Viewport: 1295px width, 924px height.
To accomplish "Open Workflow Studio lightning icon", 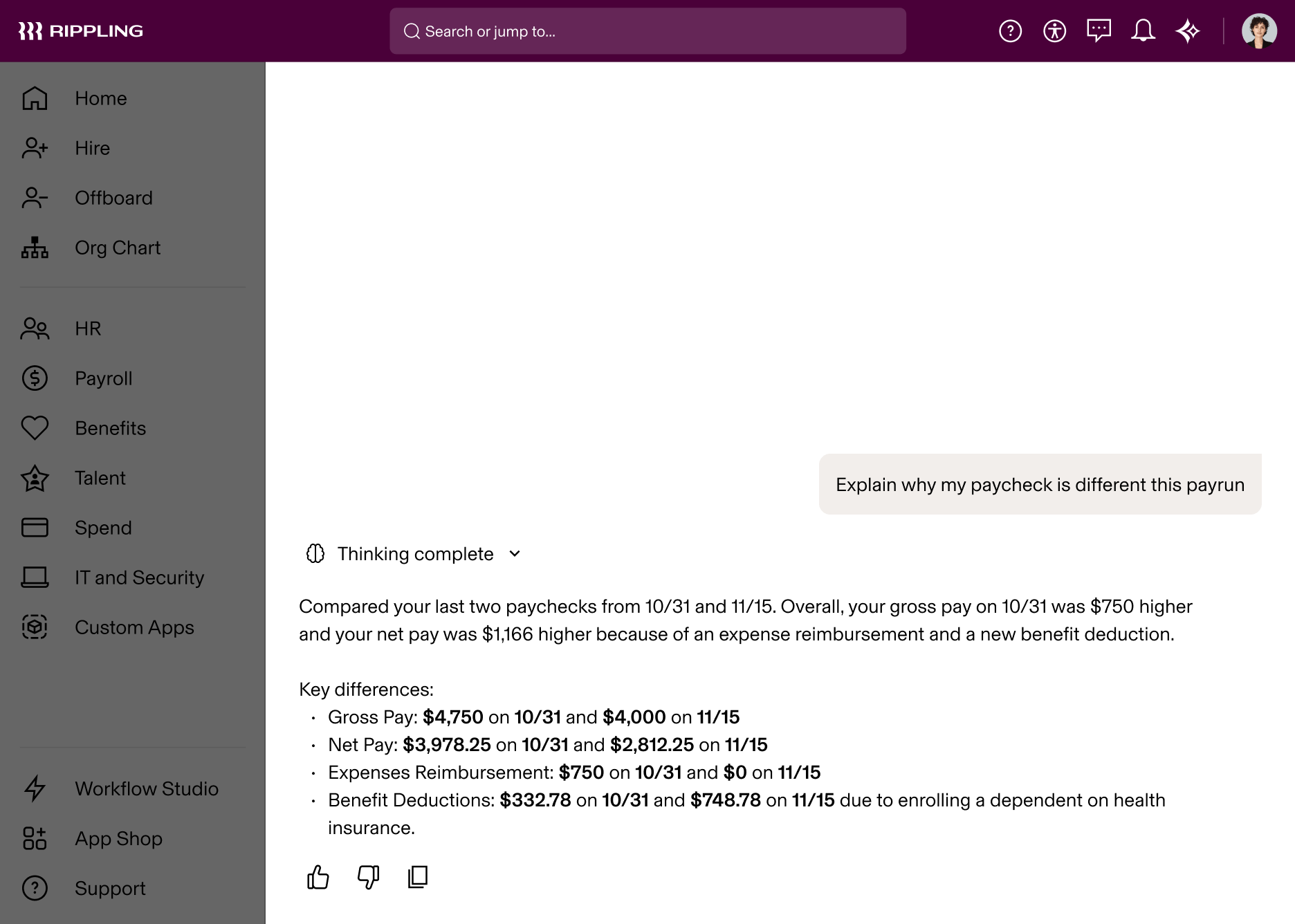I will 34,788.
